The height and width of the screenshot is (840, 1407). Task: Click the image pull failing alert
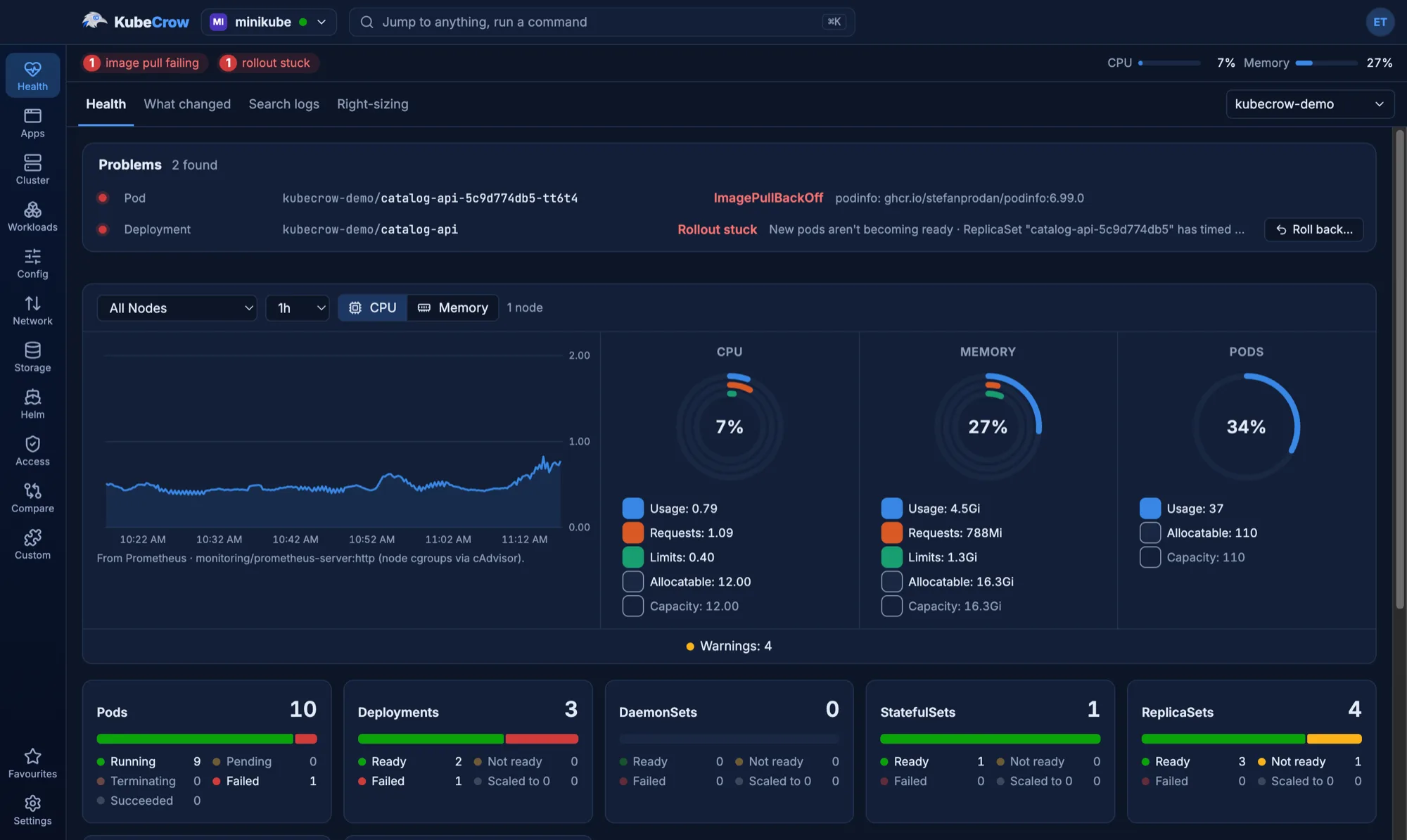coord(144,63)
